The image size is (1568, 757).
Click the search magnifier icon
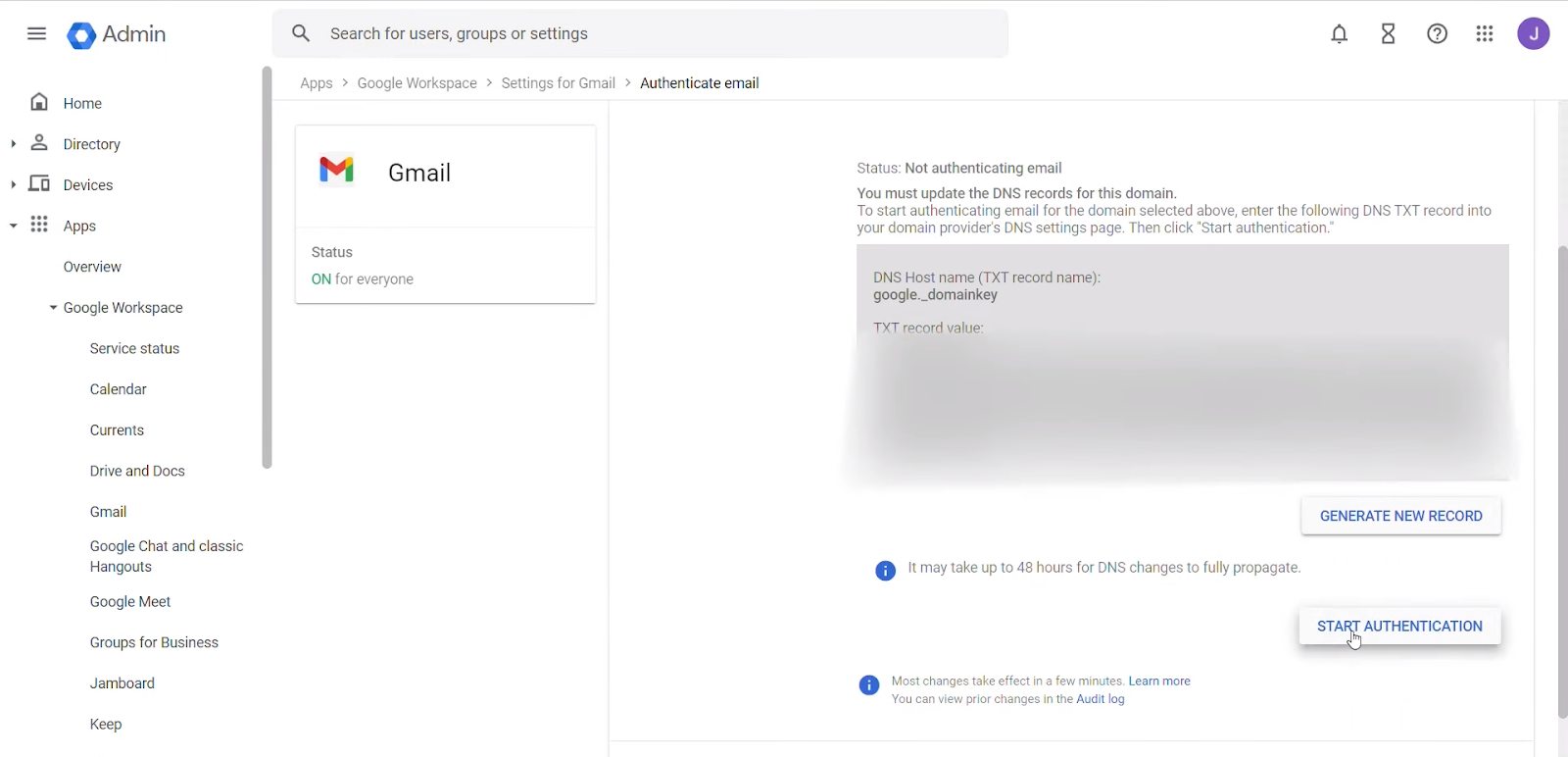301,34
